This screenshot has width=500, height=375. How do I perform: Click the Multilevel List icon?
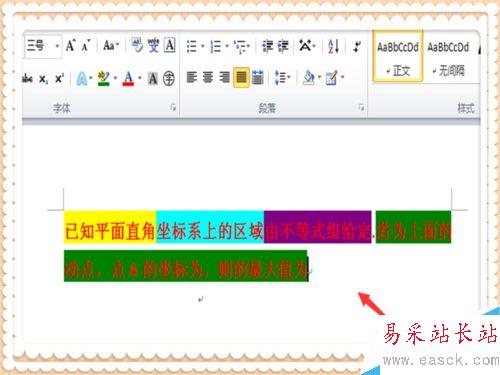242,46
